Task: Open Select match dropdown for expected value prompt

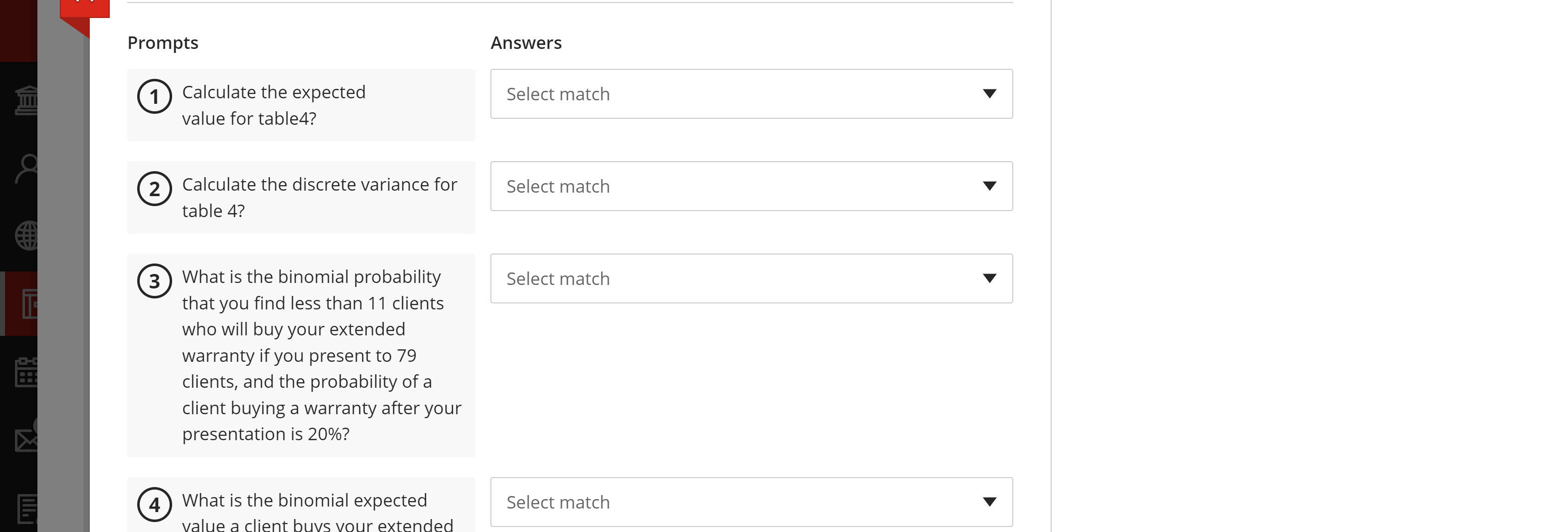Action: click(751, 94)
